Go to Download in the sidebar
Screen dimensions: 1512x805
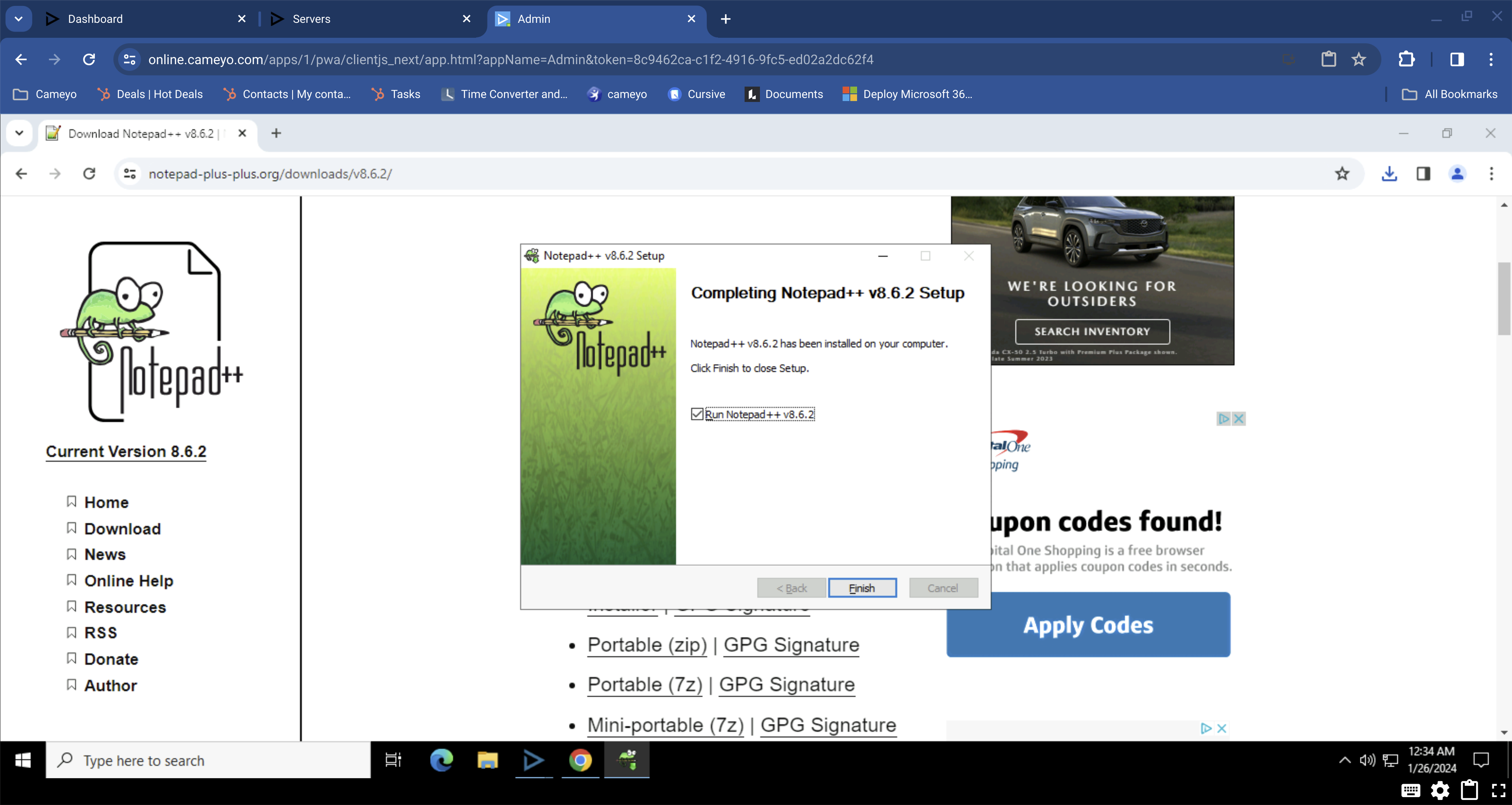tap(123, 529)
